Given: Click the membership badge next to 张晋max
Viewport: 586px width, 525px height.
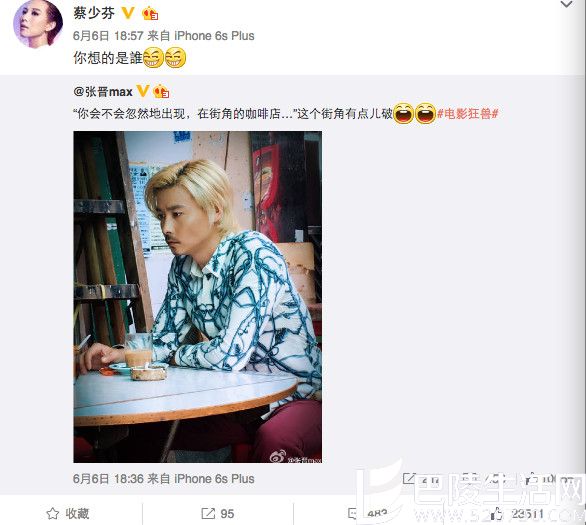Looking at the screenshot, I should pos(161,92).
